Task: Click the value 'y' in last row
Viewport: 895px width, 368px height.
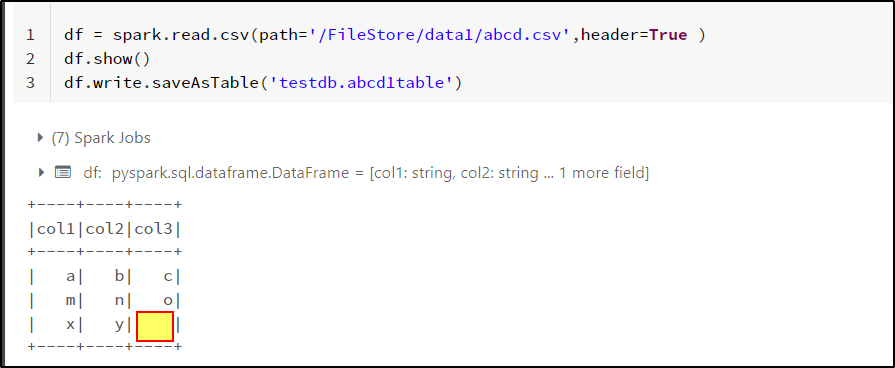Action: point(119,325)
